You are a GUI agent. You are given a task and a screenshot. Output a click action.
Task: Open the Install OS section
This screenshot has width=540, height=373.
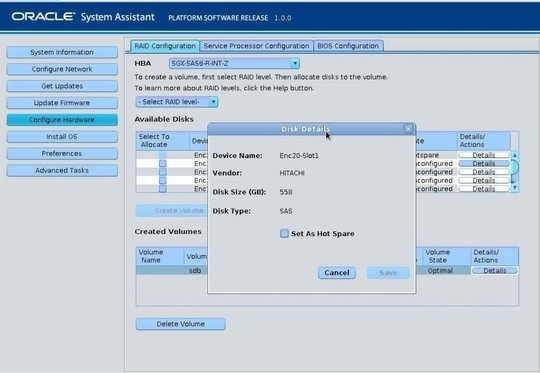click(62, 137)
